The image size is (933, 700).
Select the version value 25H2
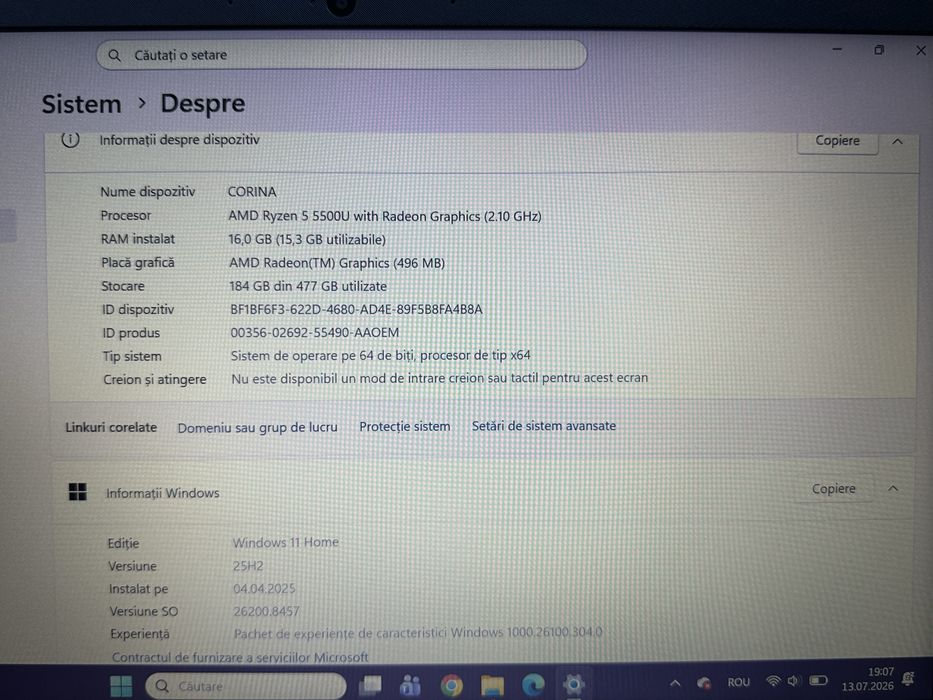click(248, 565)
